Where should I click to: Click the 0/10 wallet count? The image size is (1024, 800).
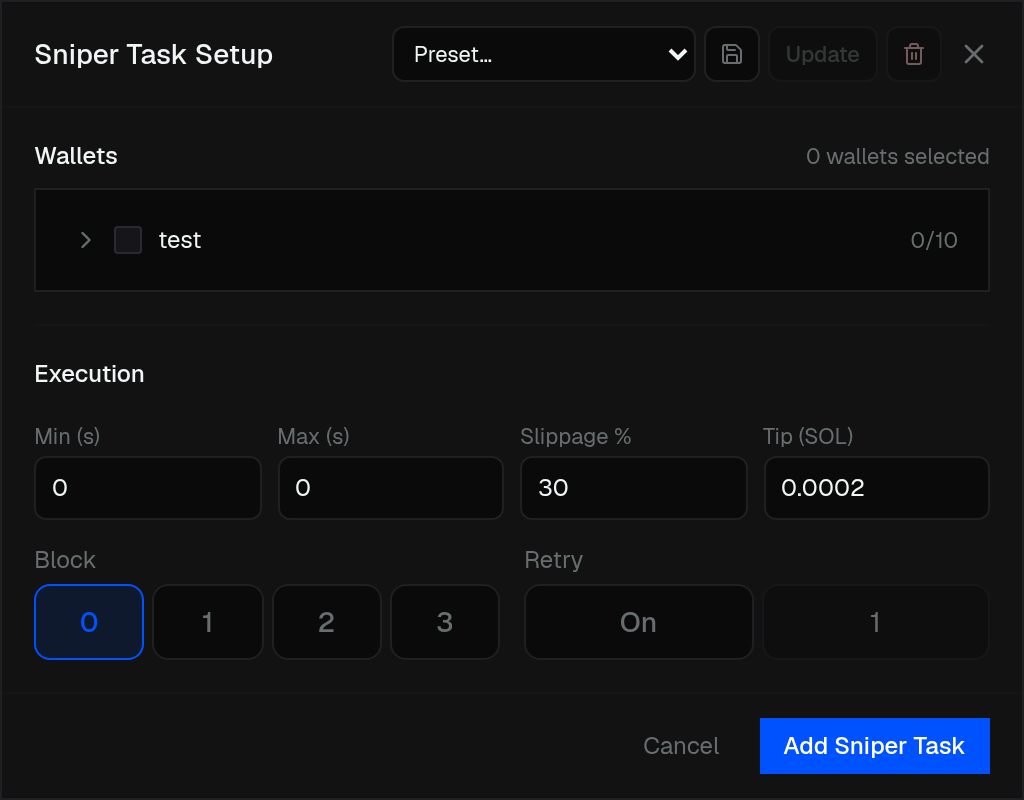coord(934,240)
